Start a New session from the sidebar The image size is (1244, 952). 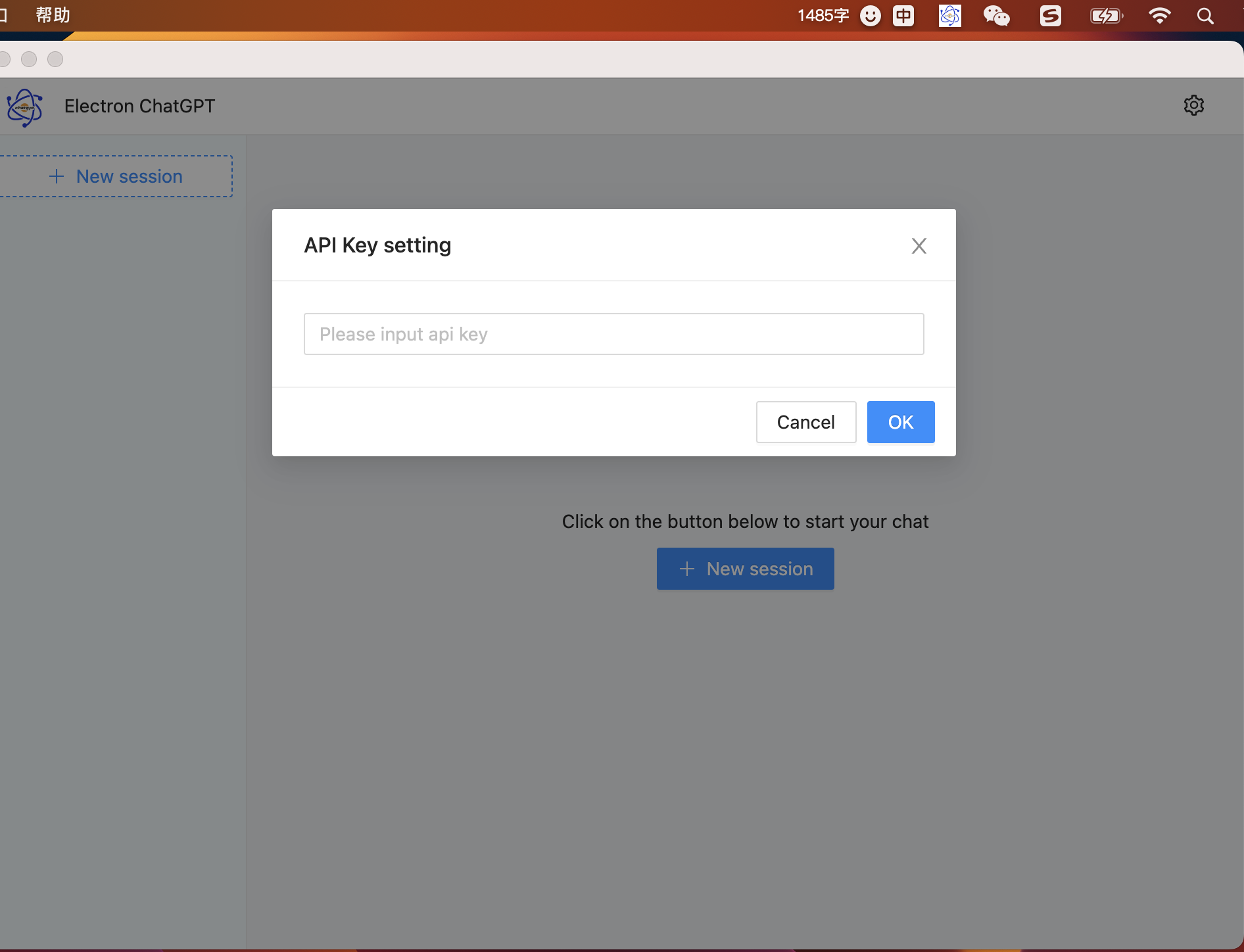coord(116,176)
